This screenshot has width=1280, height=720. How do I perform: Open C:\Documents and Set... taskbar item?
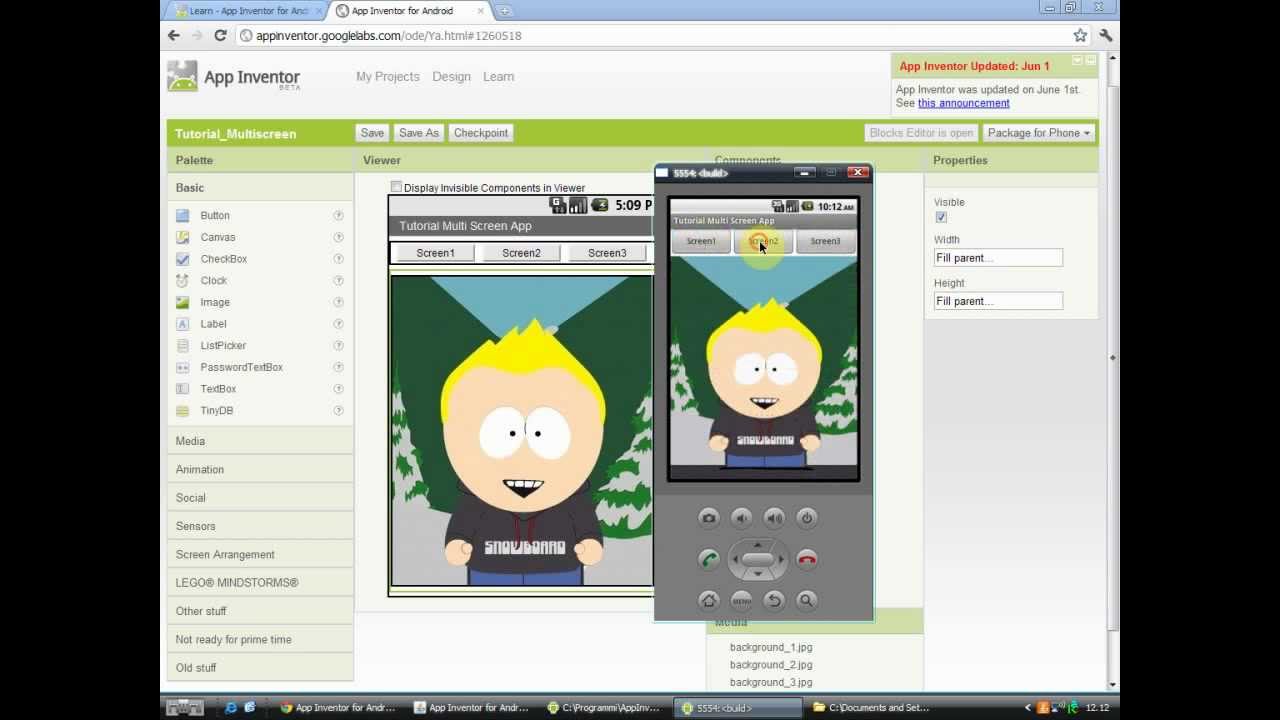click(871, 708)
